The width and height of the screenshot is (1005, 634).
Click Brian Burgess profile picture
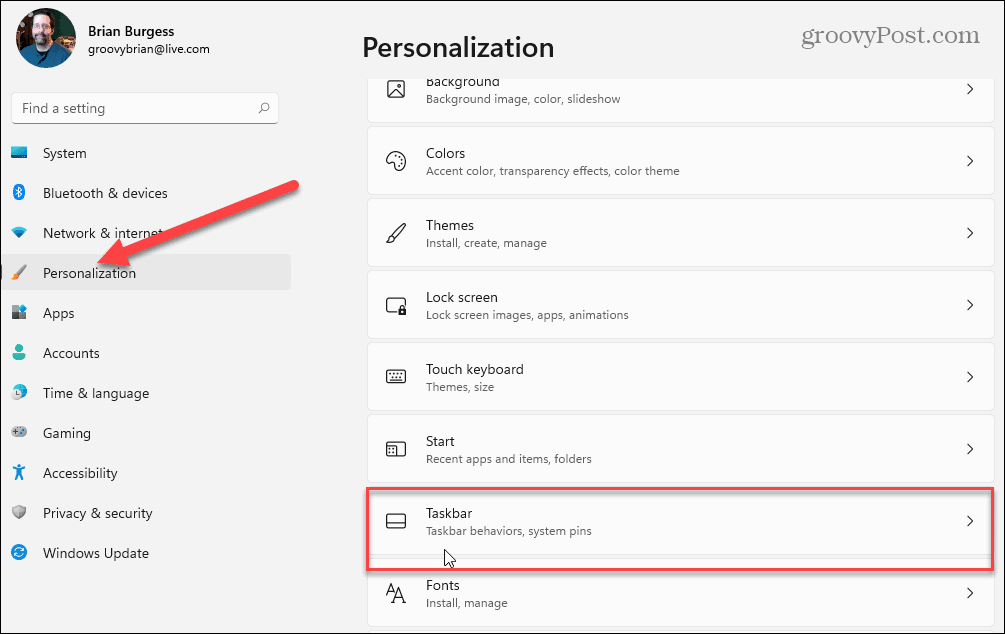coord(46,38)
